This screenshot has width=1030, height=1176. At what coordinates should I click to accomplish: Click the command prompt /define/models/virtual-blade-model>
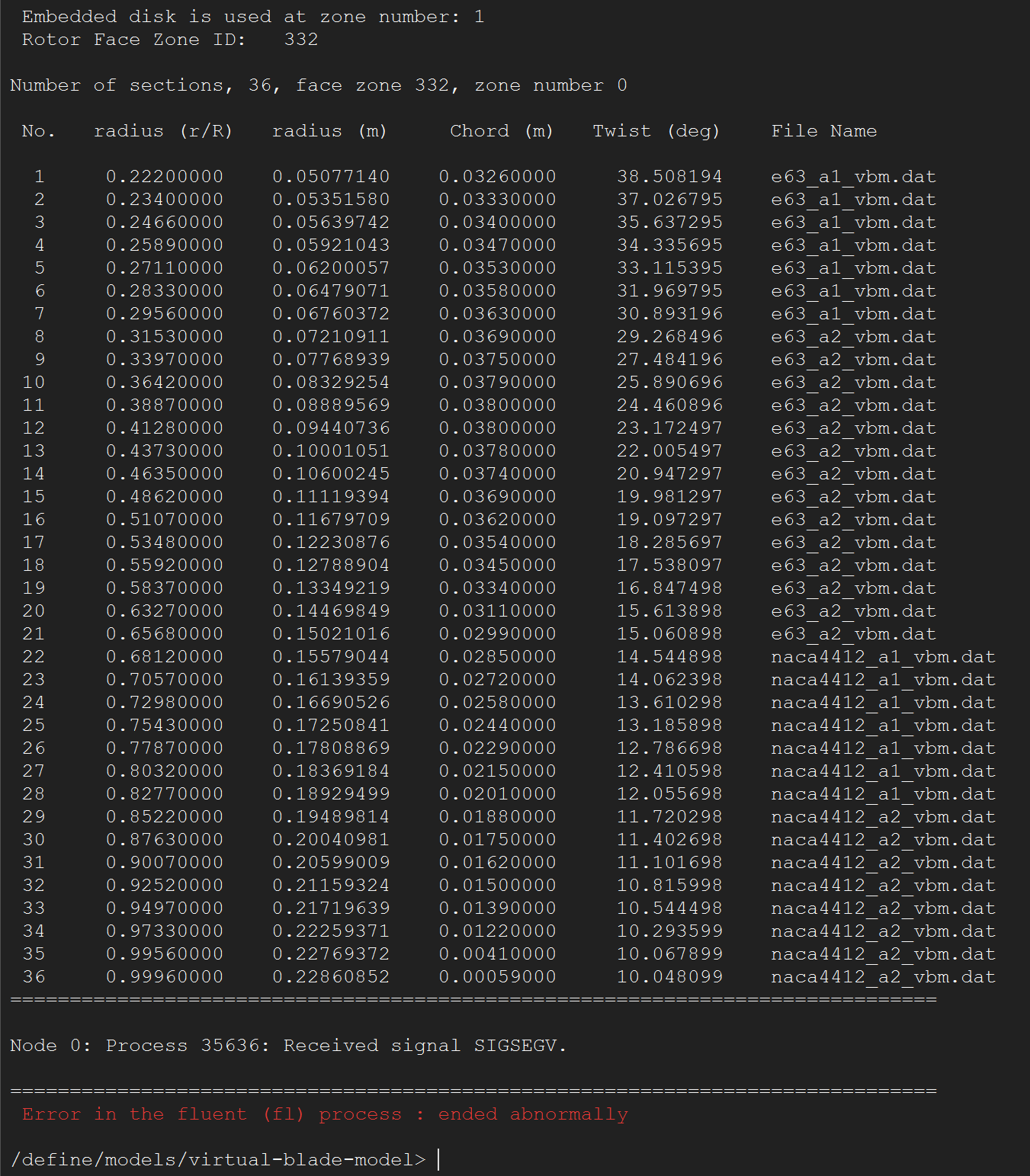click(218, 1160)
